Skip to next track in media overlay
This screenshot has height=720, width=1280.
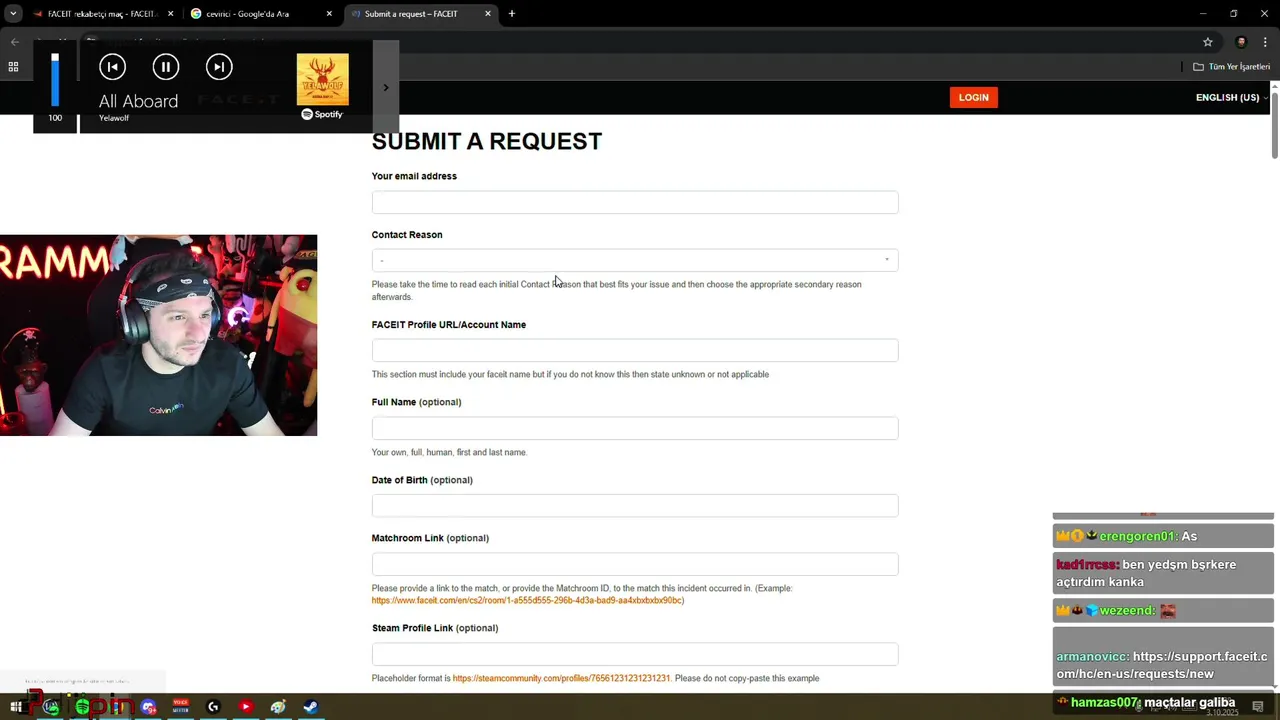(x=219, y=67)
